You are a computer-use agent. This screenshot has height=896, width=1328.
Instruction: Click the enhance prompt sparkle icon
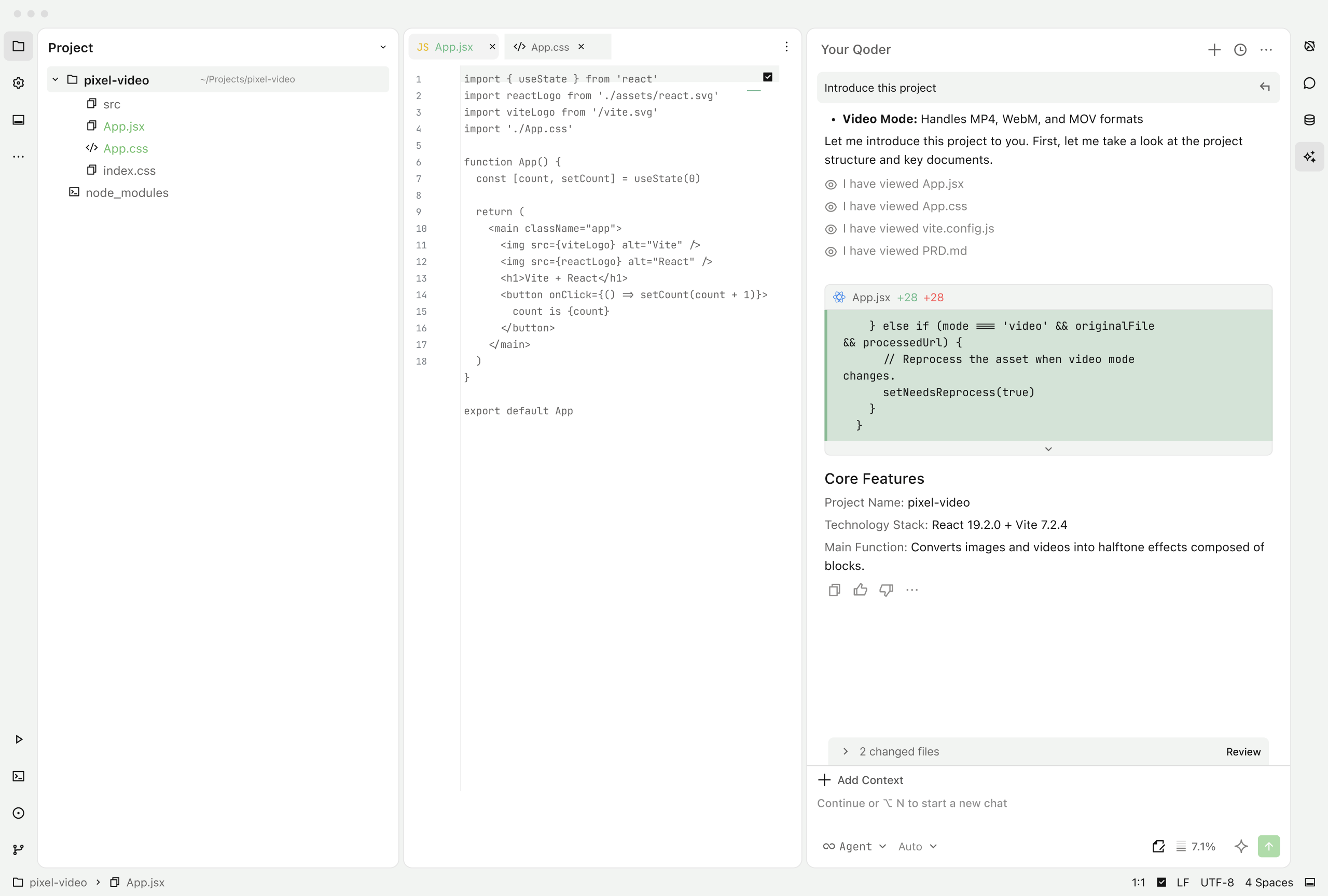click(x=1240, y=846)
